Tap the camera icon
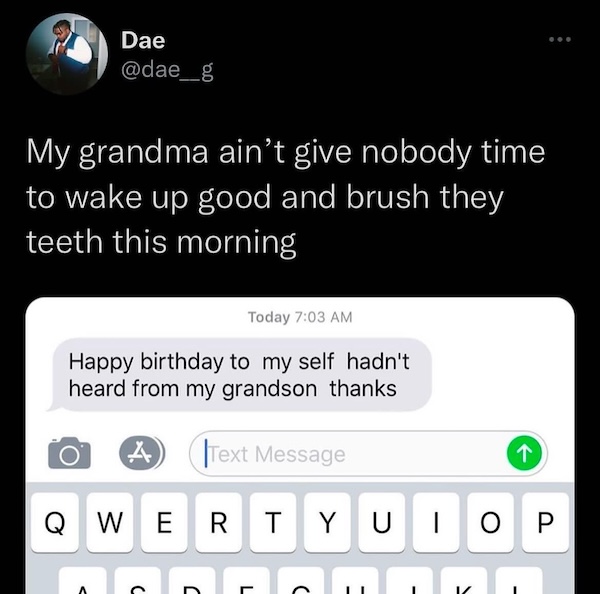The height and width of the screenshot is (594, 600). (69, 454)
